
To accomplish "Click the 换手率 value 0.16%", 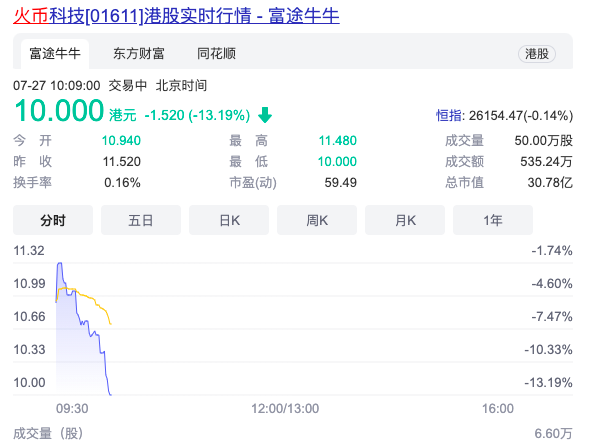I will 122,183.
